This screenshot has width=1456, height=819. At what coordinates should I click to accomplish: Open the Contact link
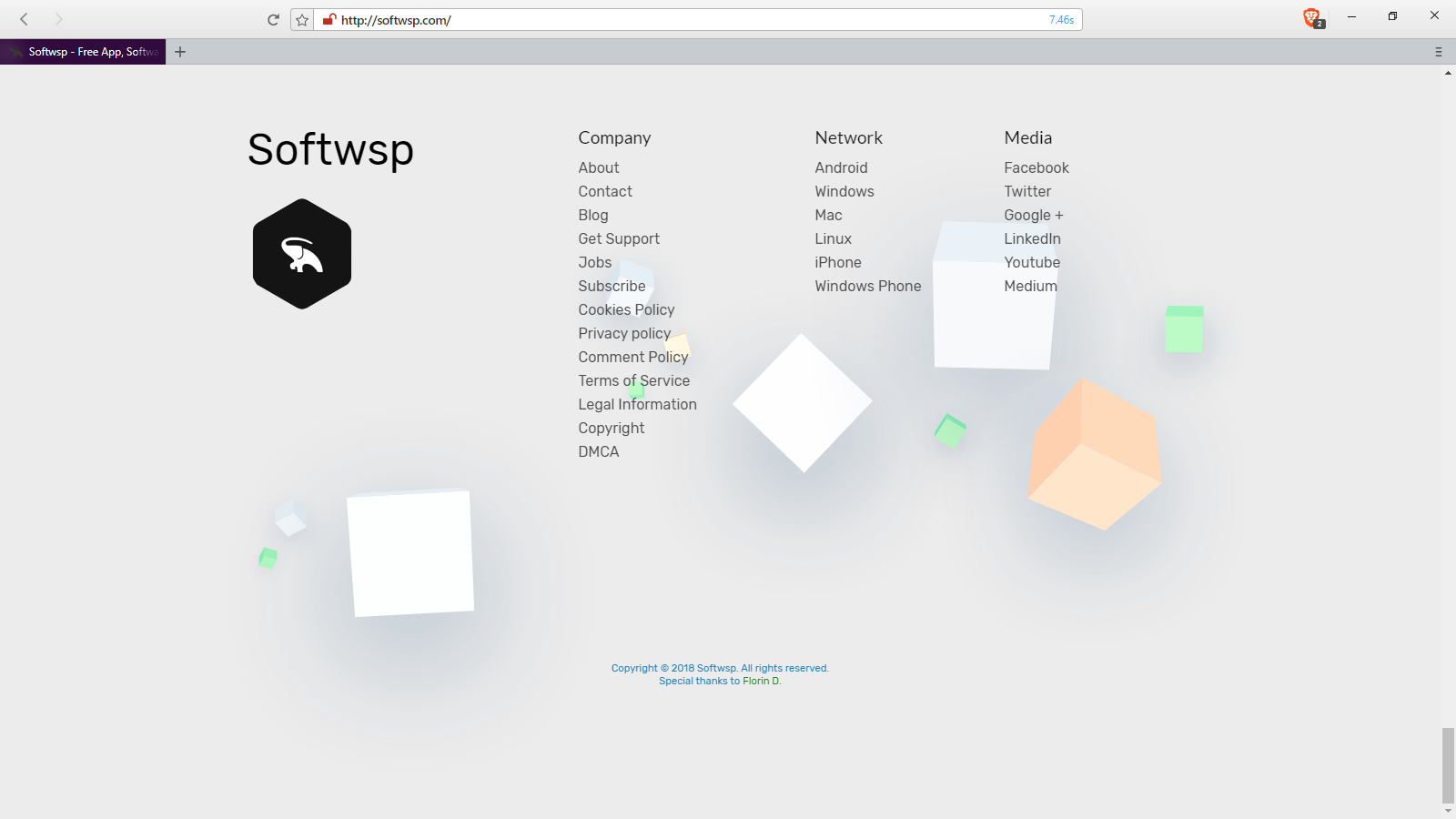(x=605, y=191)
